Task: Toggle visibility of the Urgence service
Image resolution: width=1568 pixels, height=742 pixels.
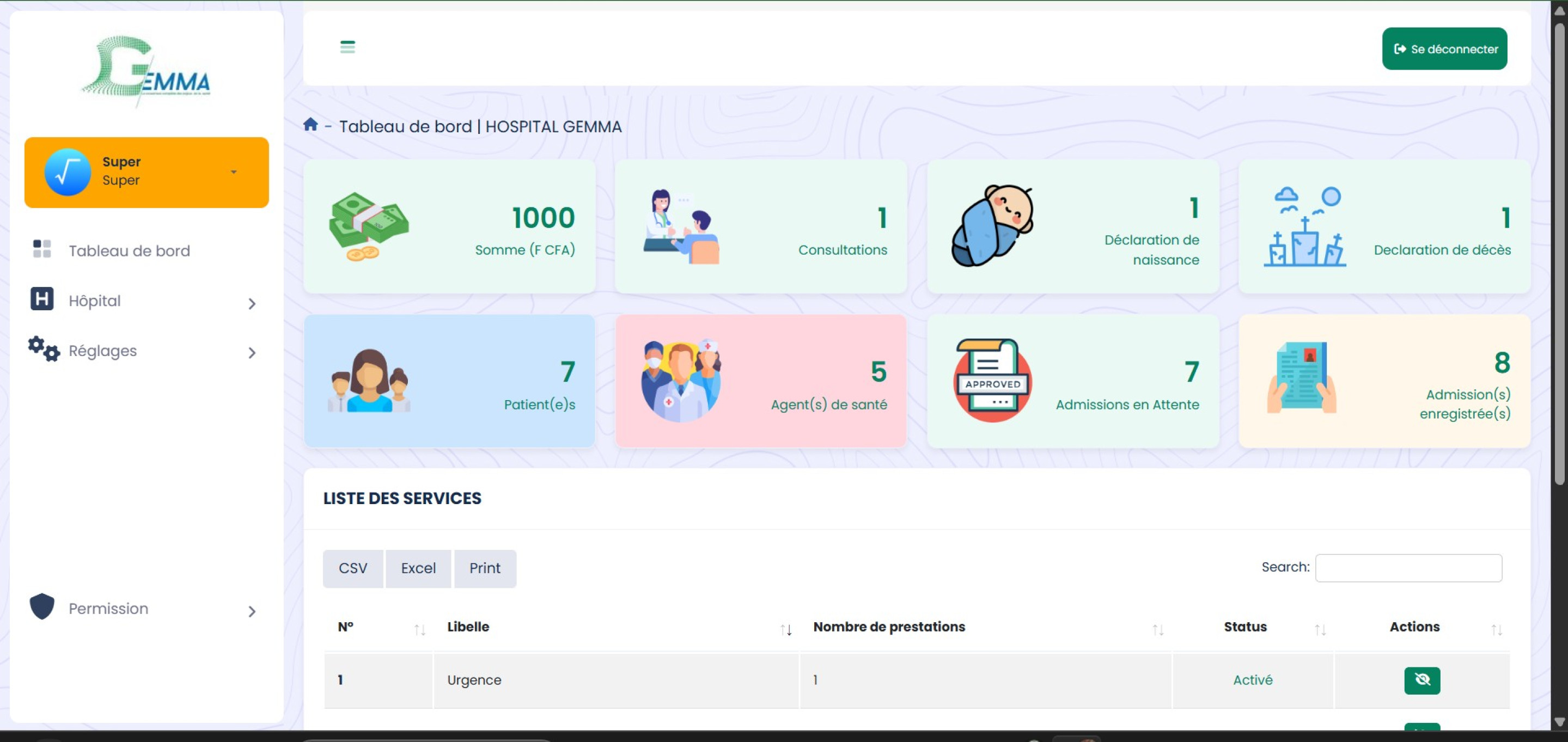Action: [1421, 680]
